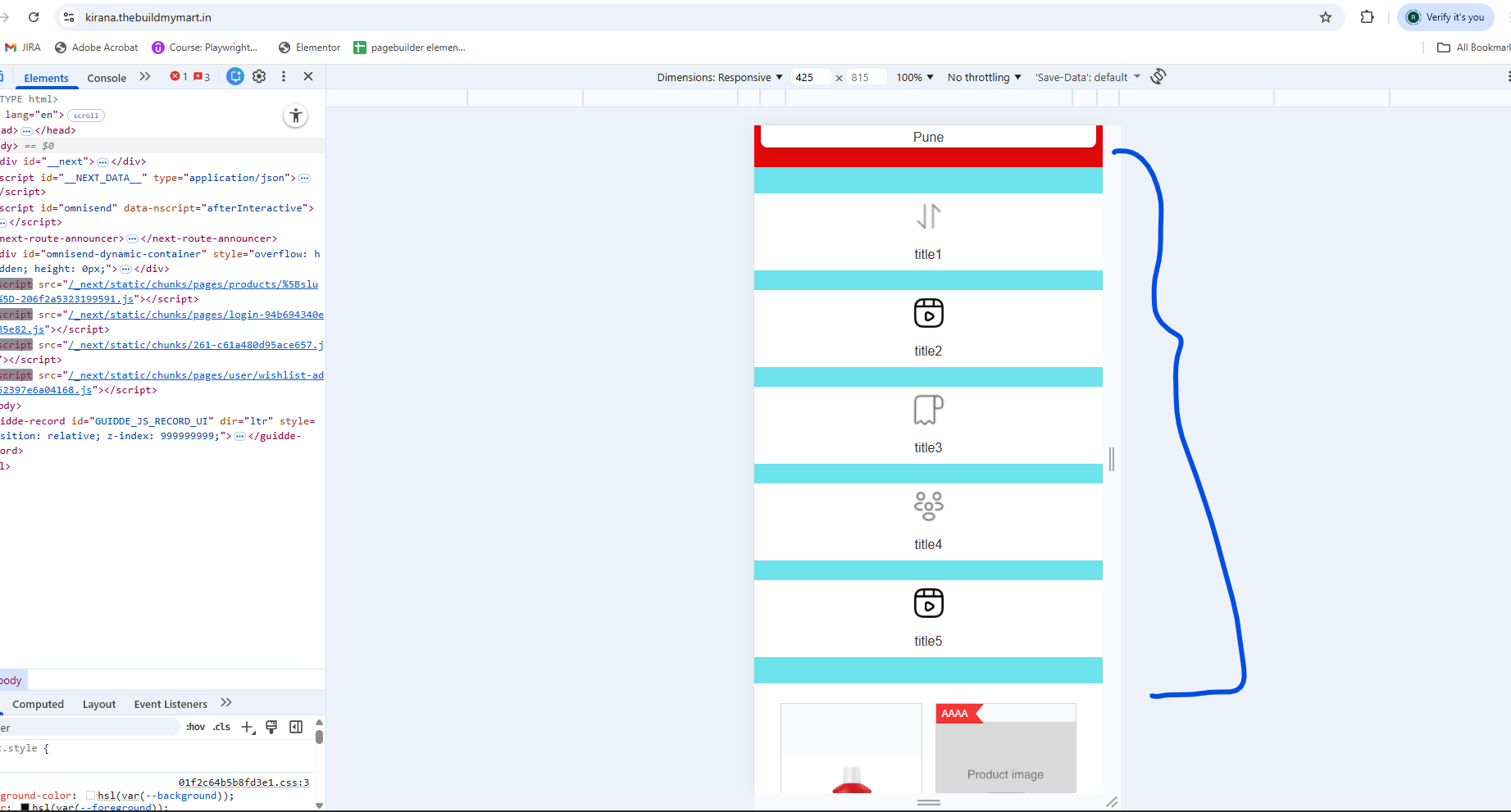Open the All Bookmarks folder
This screenshot has height=812, width=1511.
[1473, 48]
